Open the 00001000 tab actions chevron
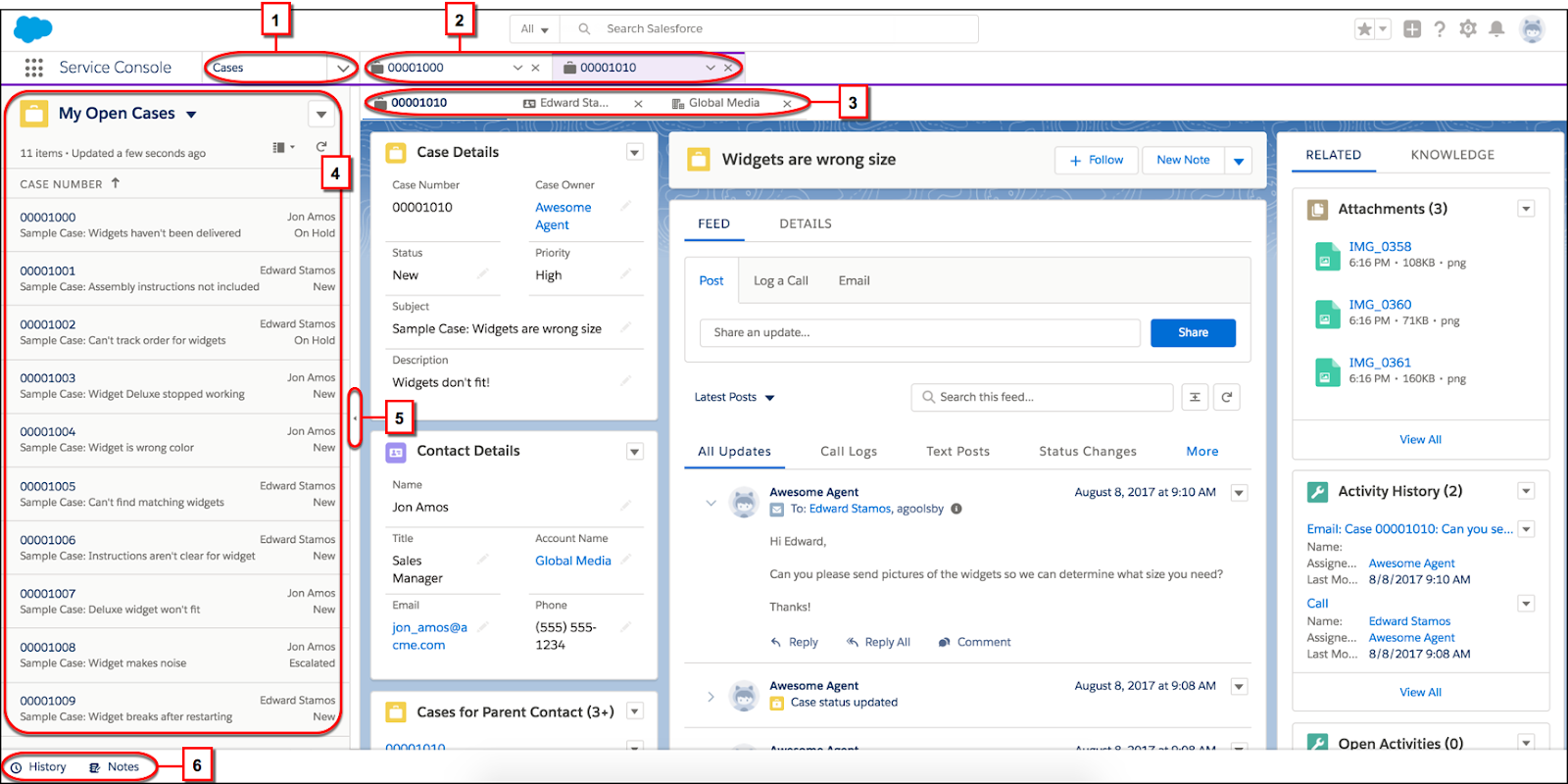 [517, 68]
